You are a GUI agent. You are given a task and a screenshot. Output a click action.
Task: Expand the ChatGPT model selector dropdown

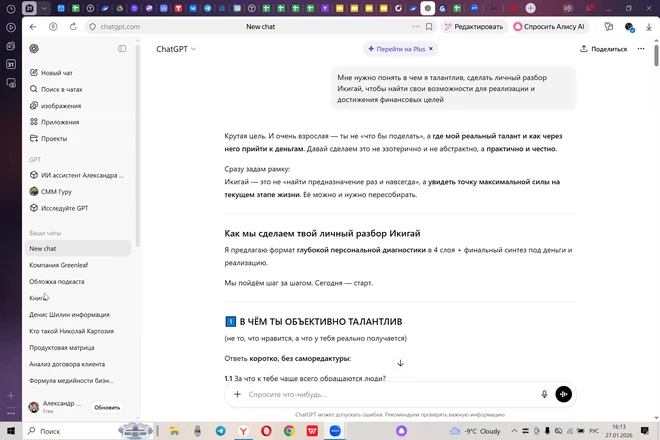[x=176, y=48]
